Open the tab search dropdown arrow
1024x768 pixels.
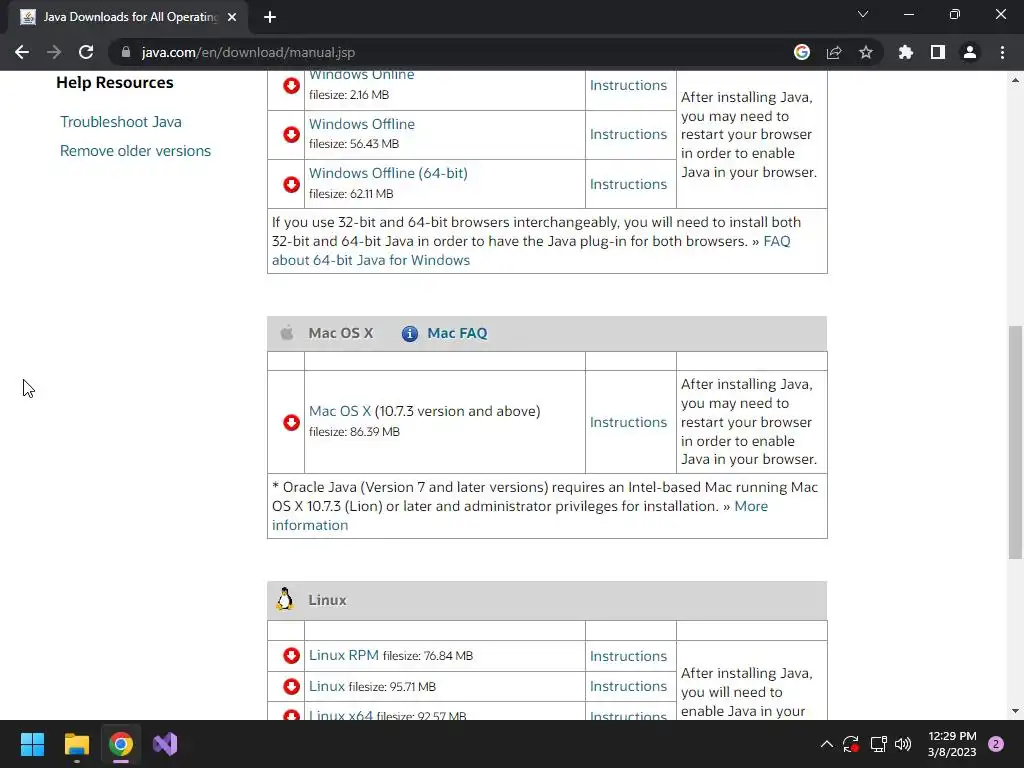tap(863, 14)
